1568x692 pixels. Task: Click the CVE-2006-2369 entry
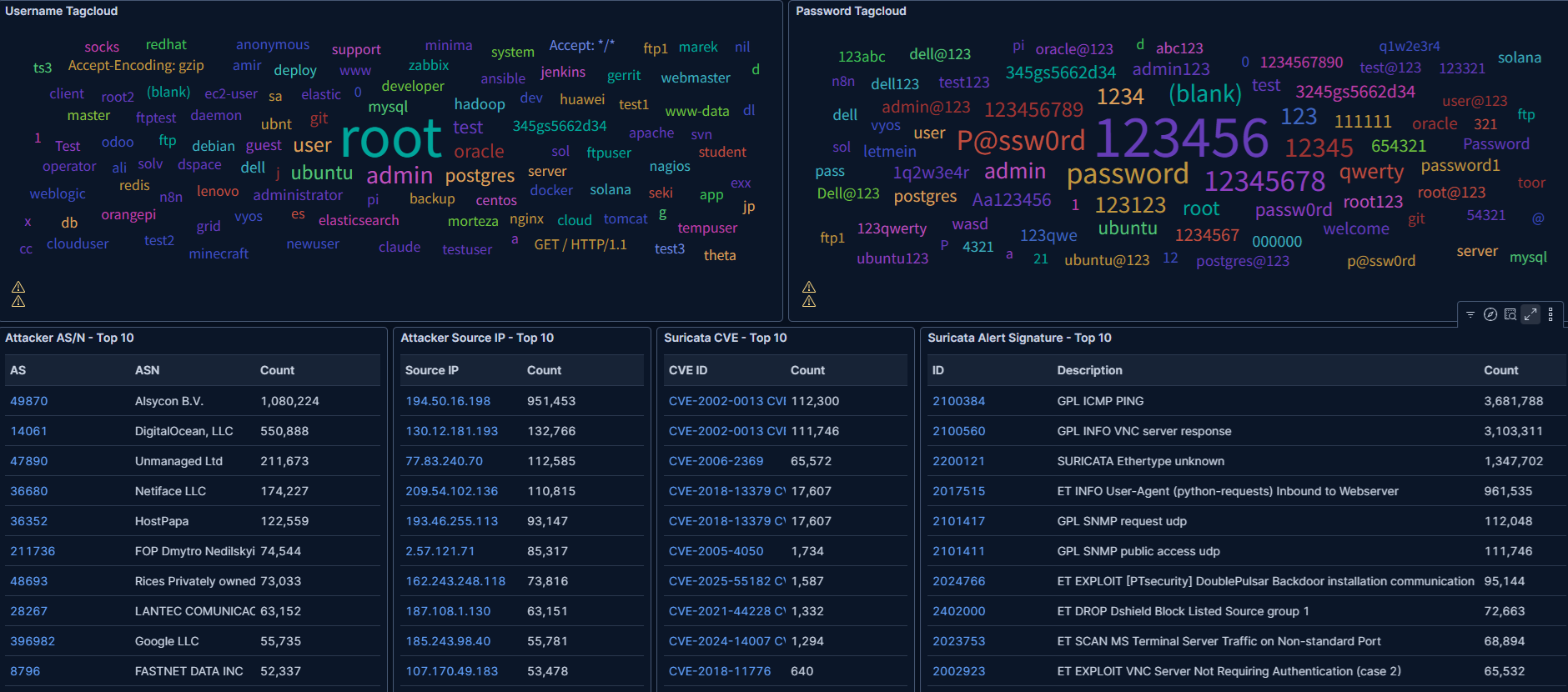716,461
